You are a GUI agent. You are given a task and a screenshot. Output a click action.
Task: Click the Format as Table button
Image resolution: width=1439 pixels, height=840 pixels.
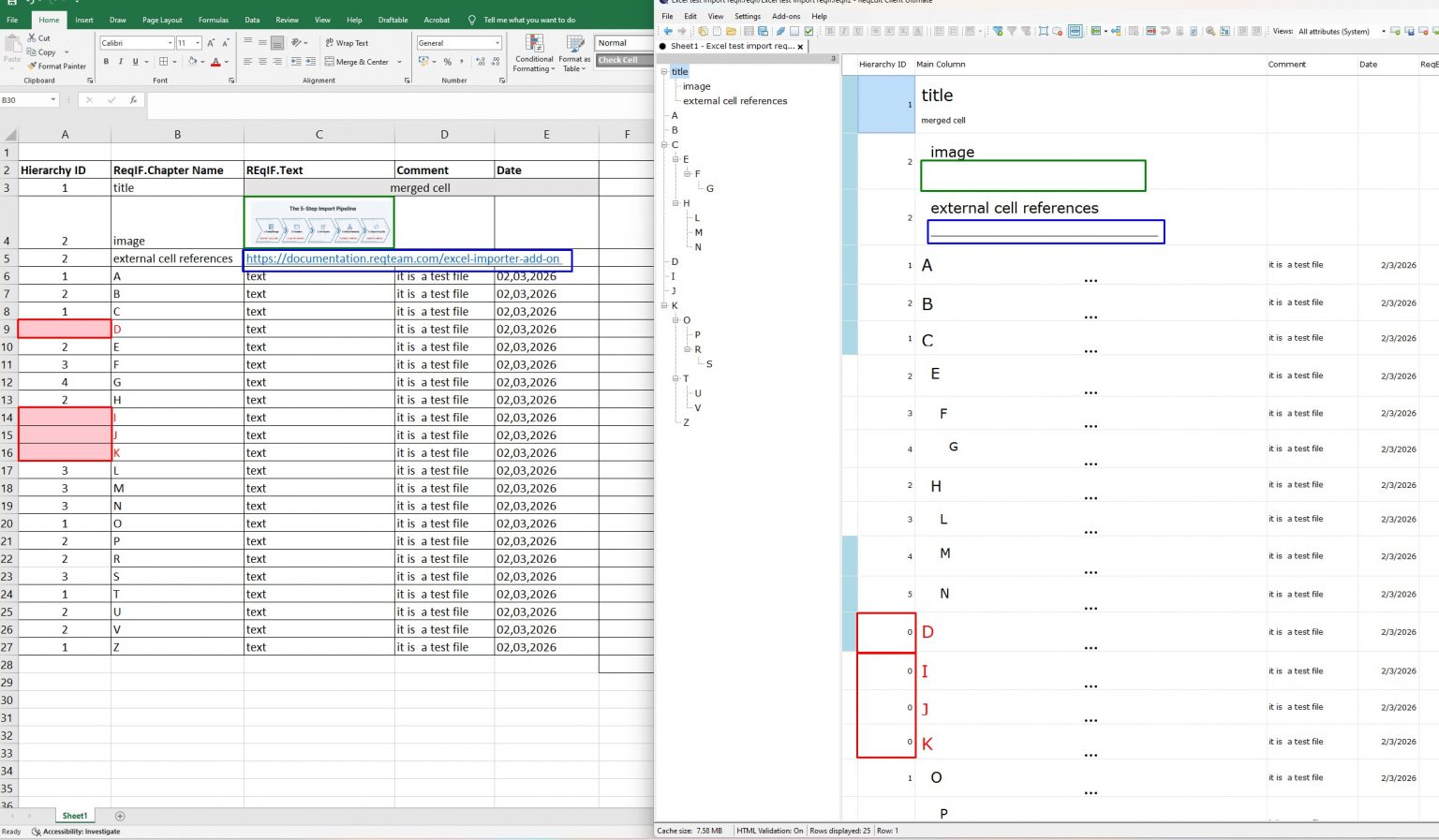[x=574, y=53]
